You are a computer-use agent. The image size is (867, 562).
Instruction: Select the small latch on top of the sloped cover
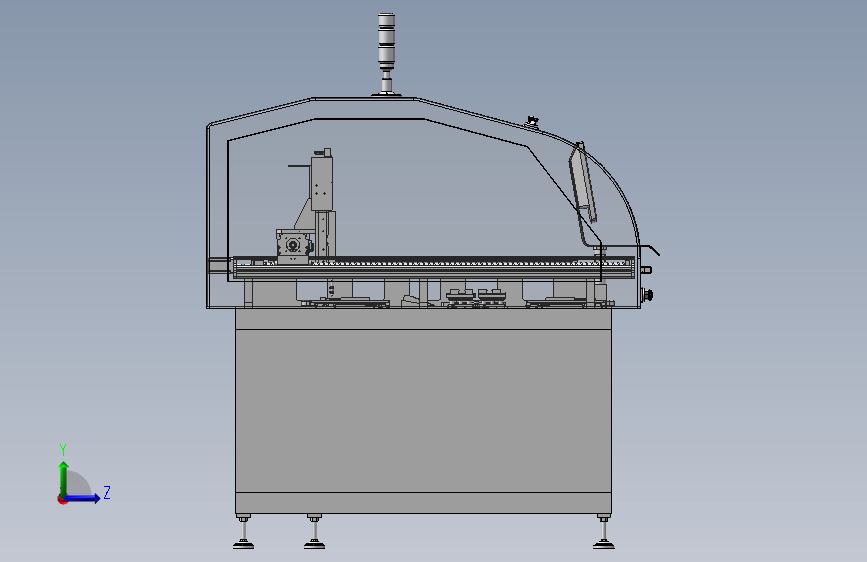click(532, 121)
